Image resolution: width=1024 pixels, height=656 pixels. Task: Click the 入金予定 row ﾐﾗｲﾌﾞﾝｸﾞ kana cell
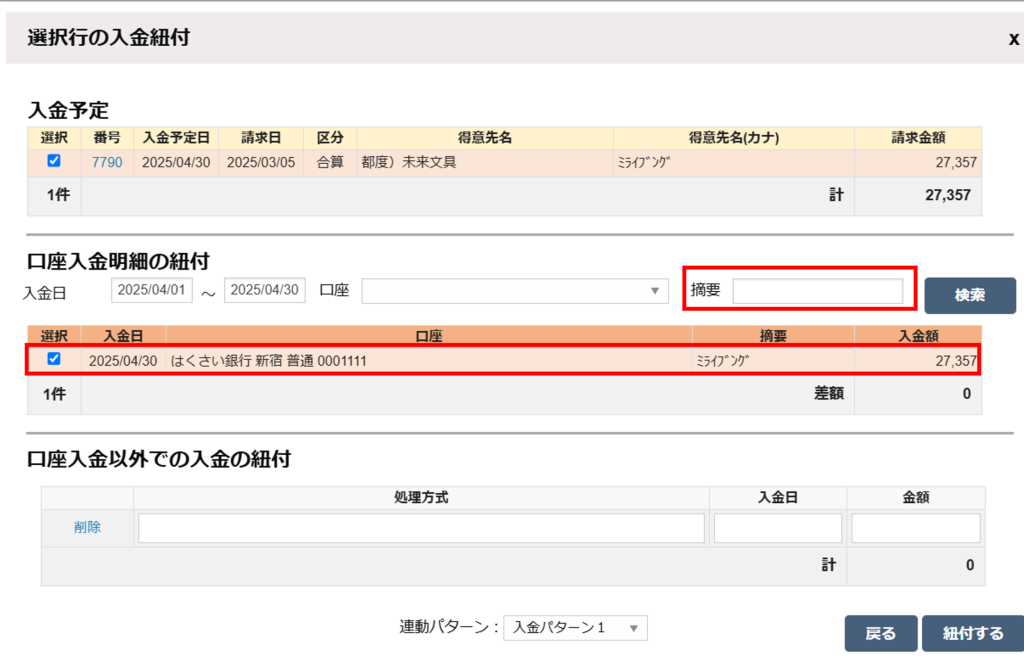tap(733, 163)
